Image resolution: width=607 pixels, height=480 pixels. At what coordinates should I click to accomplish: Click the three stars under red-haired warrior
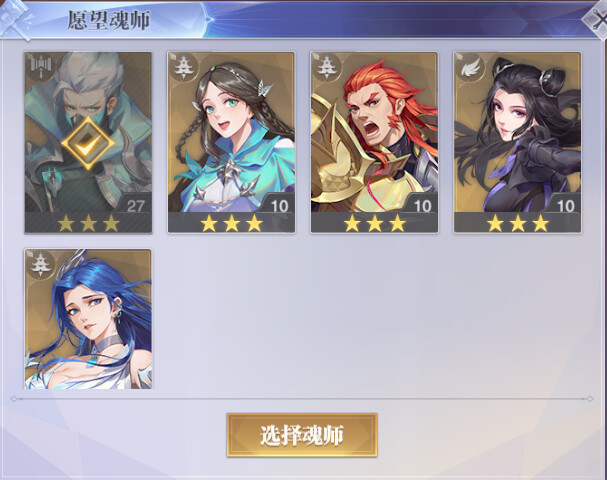coord(374,223)
